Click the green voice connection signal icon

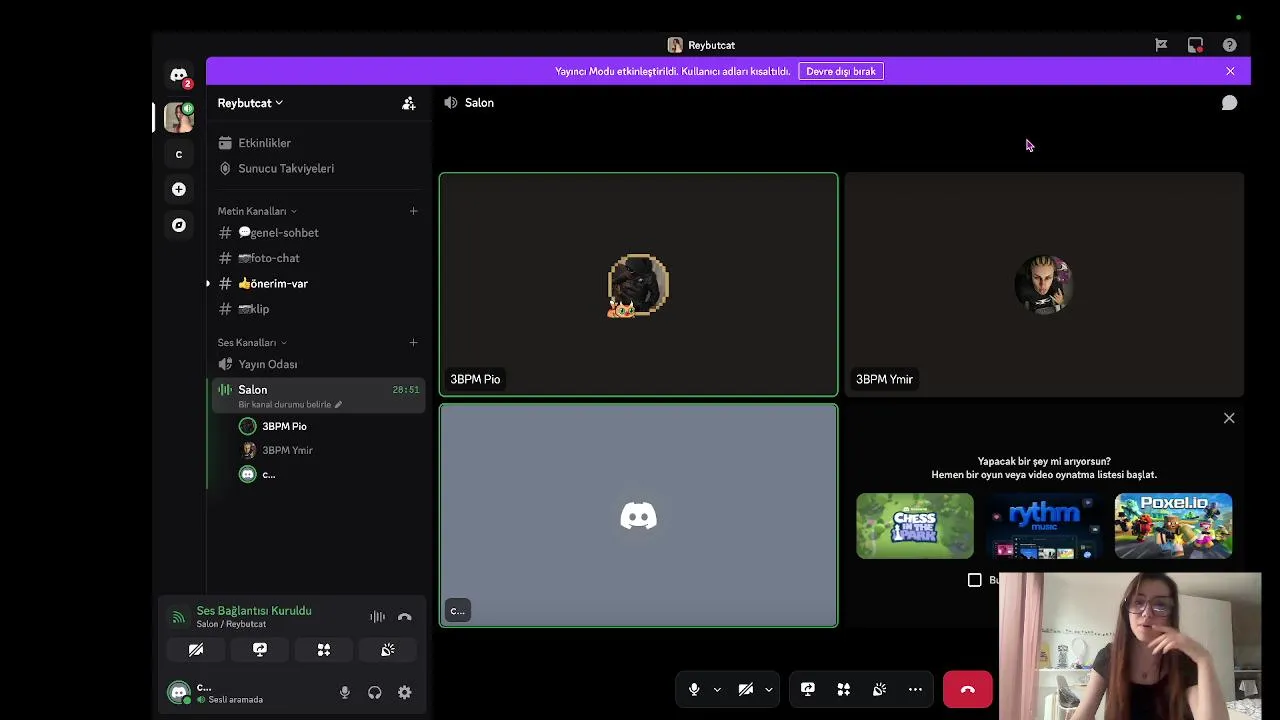[x=178, y=617]
